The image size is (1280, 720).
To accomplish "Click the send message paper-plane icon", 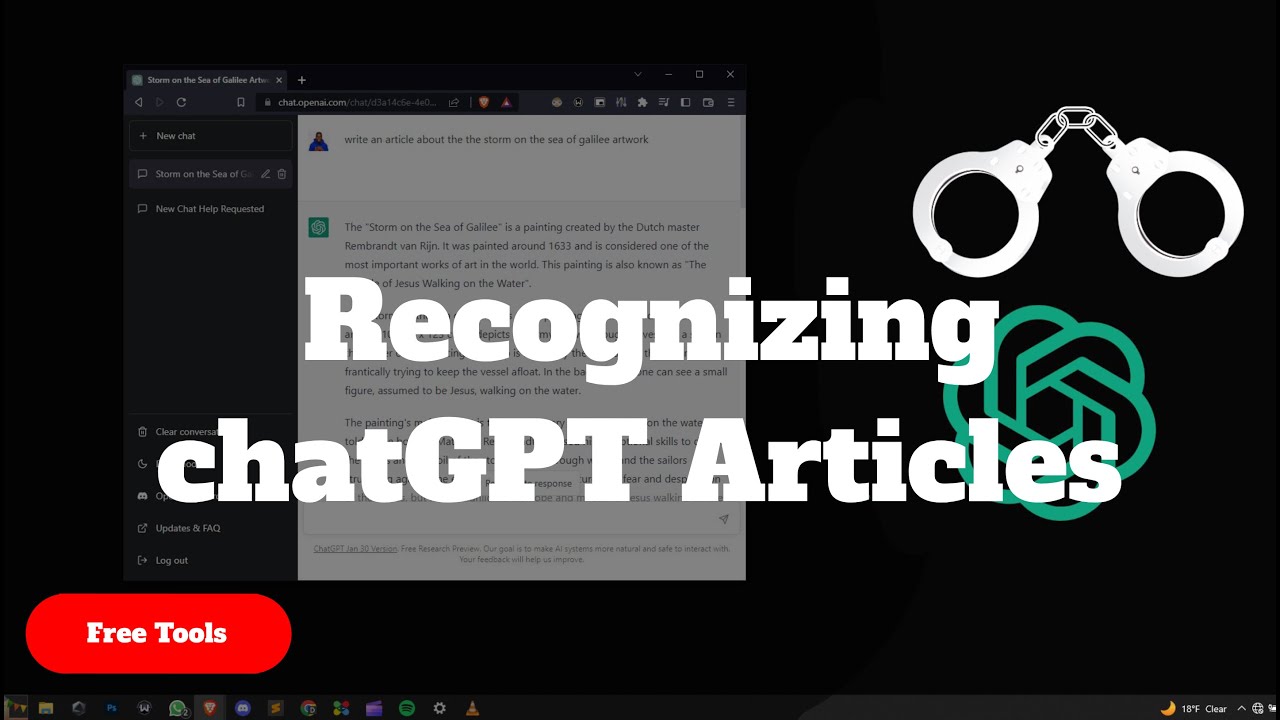I will pos(723,519).
